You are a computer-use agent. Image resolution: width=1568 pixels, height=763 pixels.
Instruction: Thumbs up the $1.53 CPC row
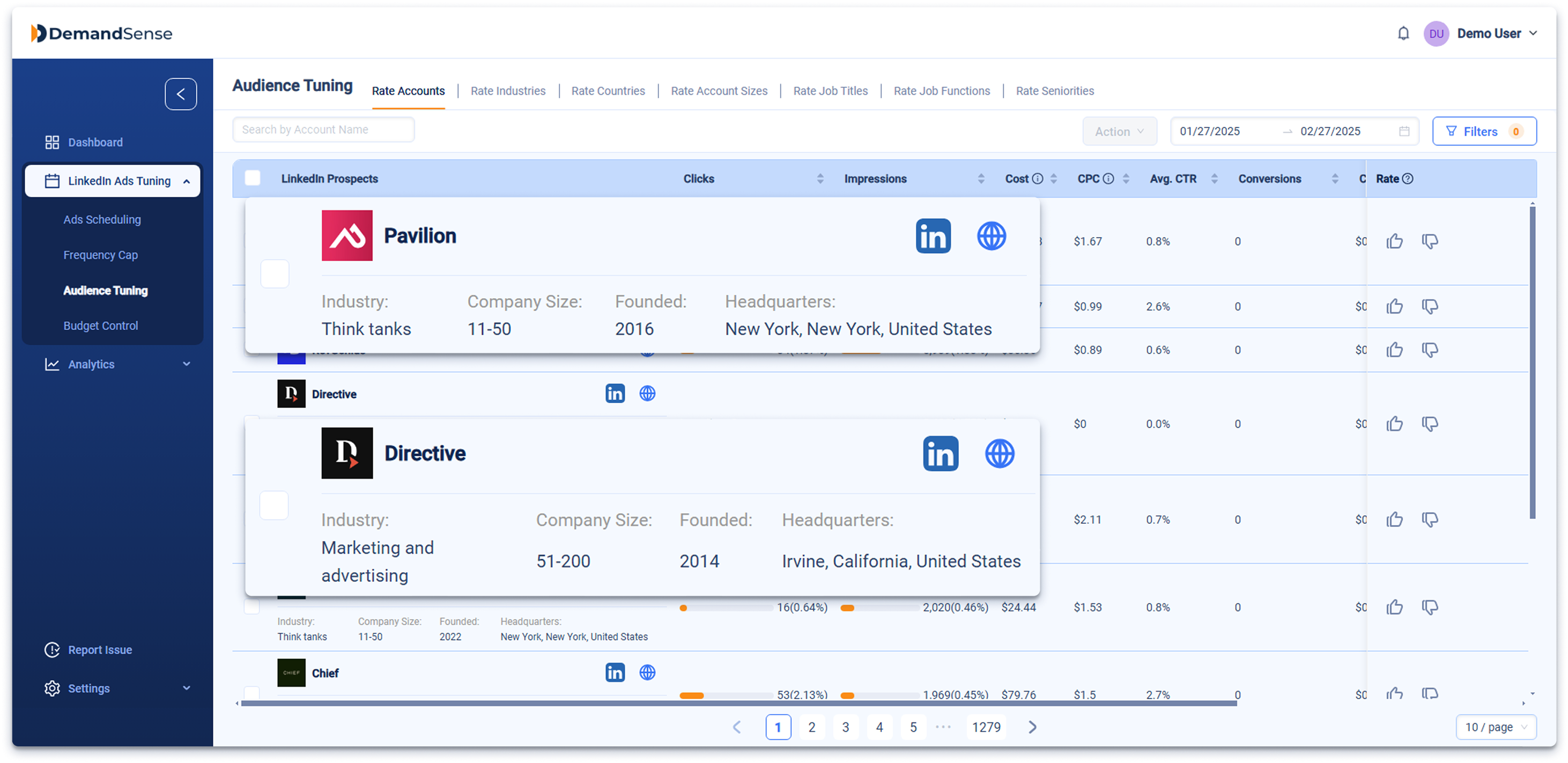coord(1394,608)
